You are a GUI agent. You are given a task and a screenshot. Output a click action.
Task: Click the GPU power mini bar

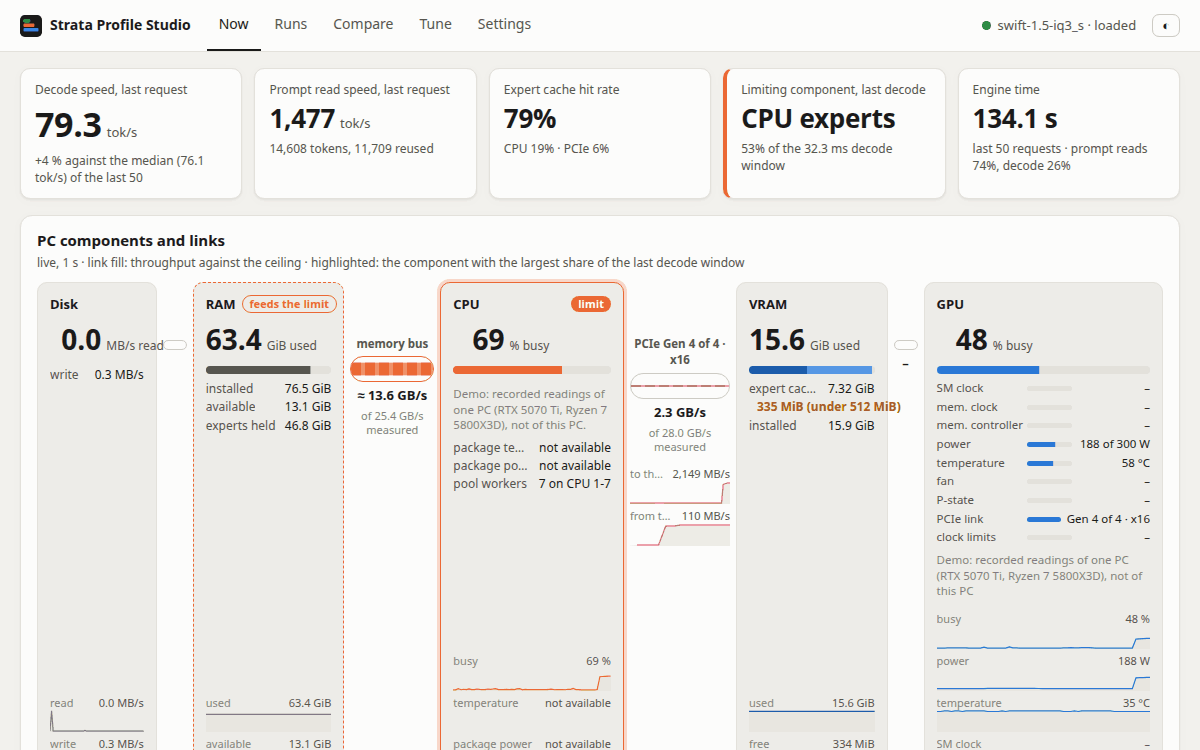coord(1049,444)
